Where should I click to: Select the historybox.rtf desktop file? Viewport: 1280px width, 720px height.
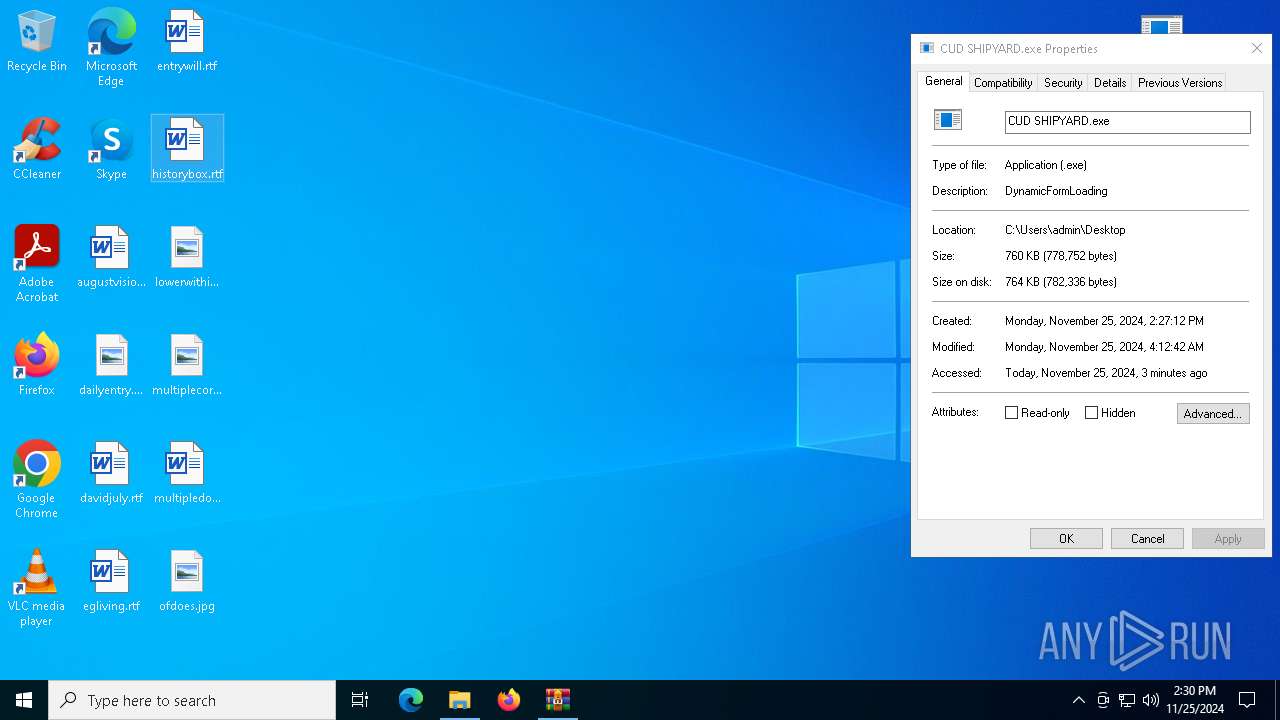[187, 148]
